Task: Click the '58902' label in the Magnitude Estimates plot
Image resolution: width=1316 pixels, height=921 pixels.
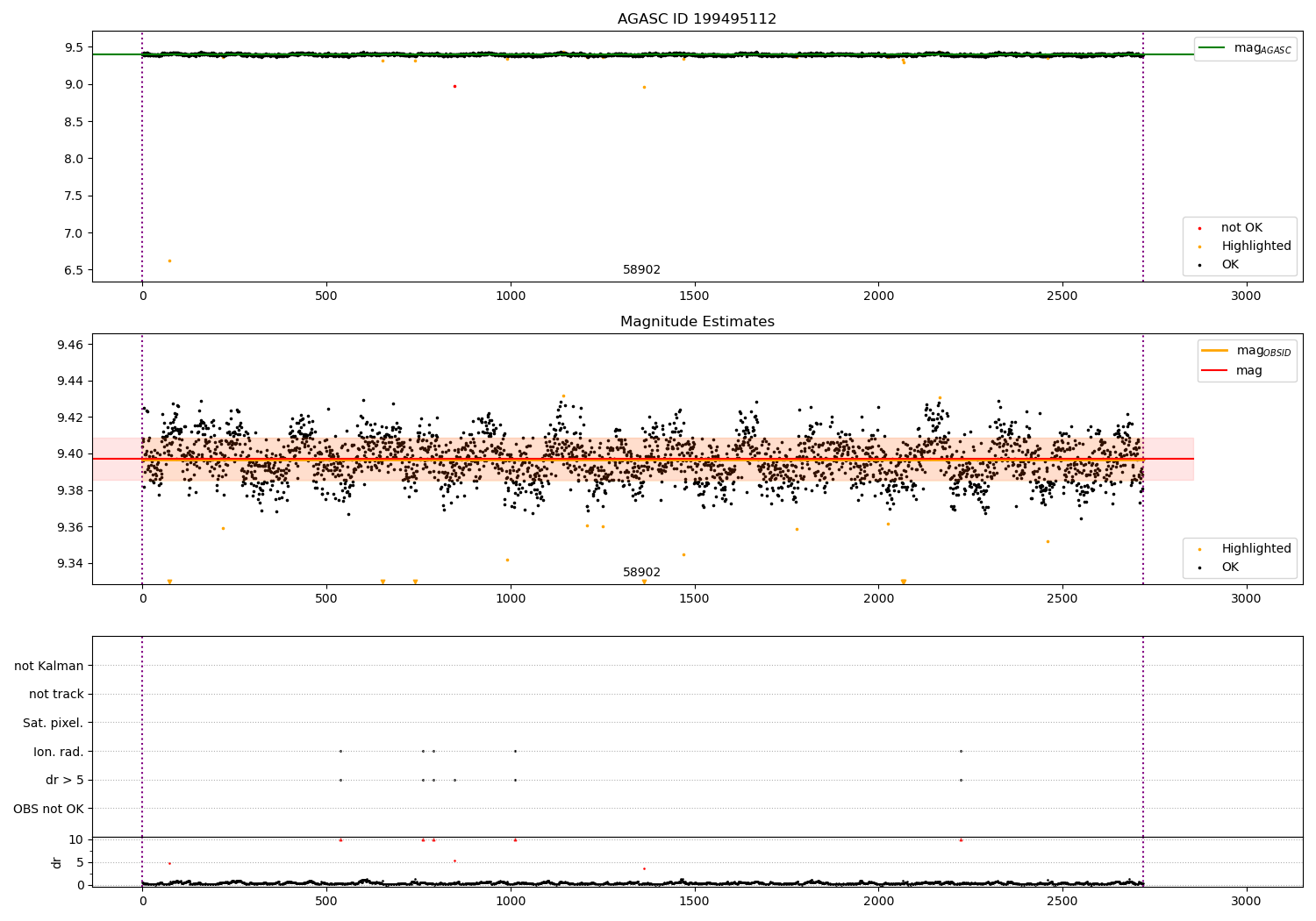Action: click(x=641, y=572)
